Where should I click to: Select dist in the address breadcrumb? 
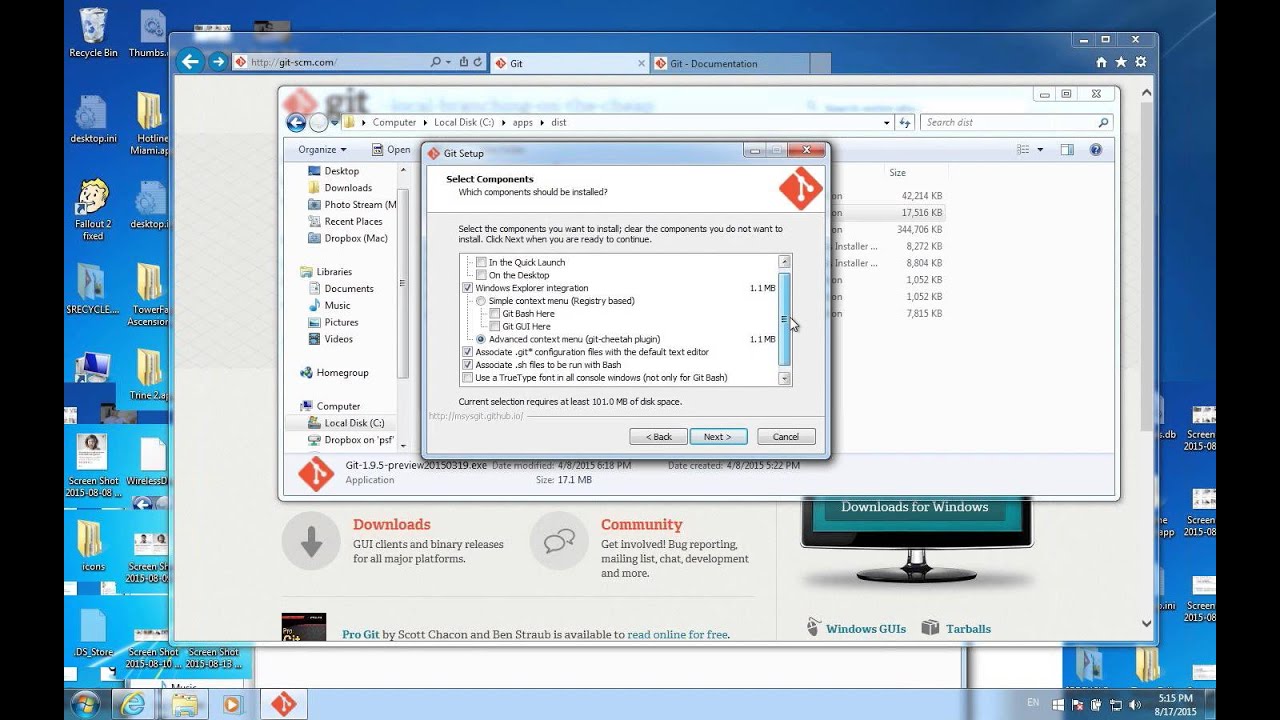pos(559,123)
